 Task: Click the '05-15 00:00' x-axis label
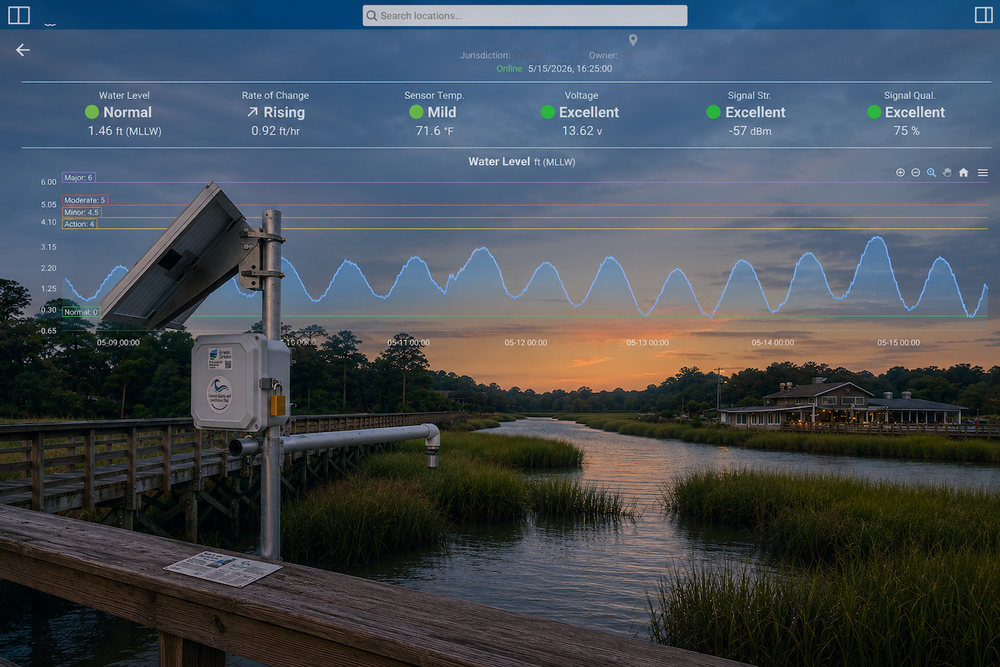pos(898,343)
